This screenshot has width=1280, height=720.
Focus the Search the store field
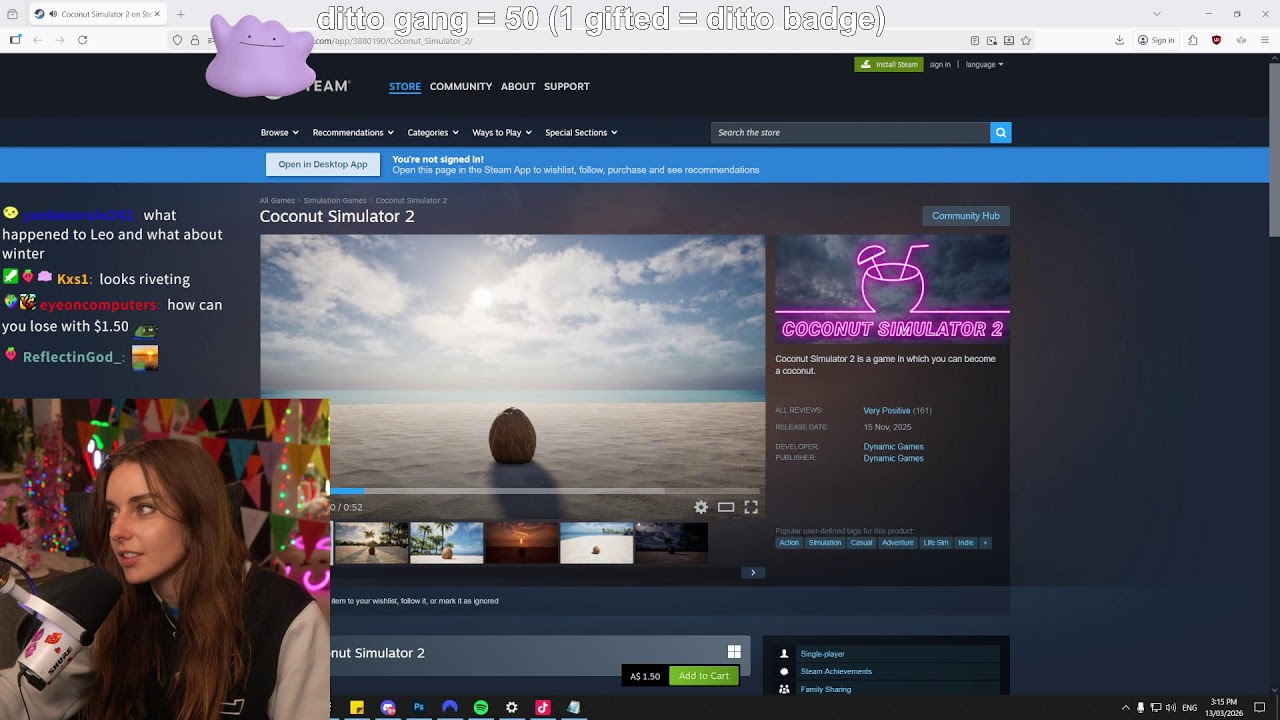pos(850,132)
